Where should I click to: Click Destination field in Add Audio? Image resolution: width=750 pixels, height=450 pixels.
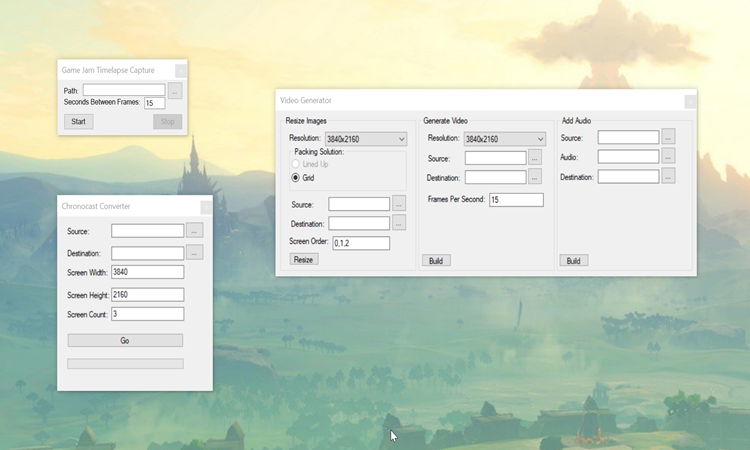(x=629, y=176)
